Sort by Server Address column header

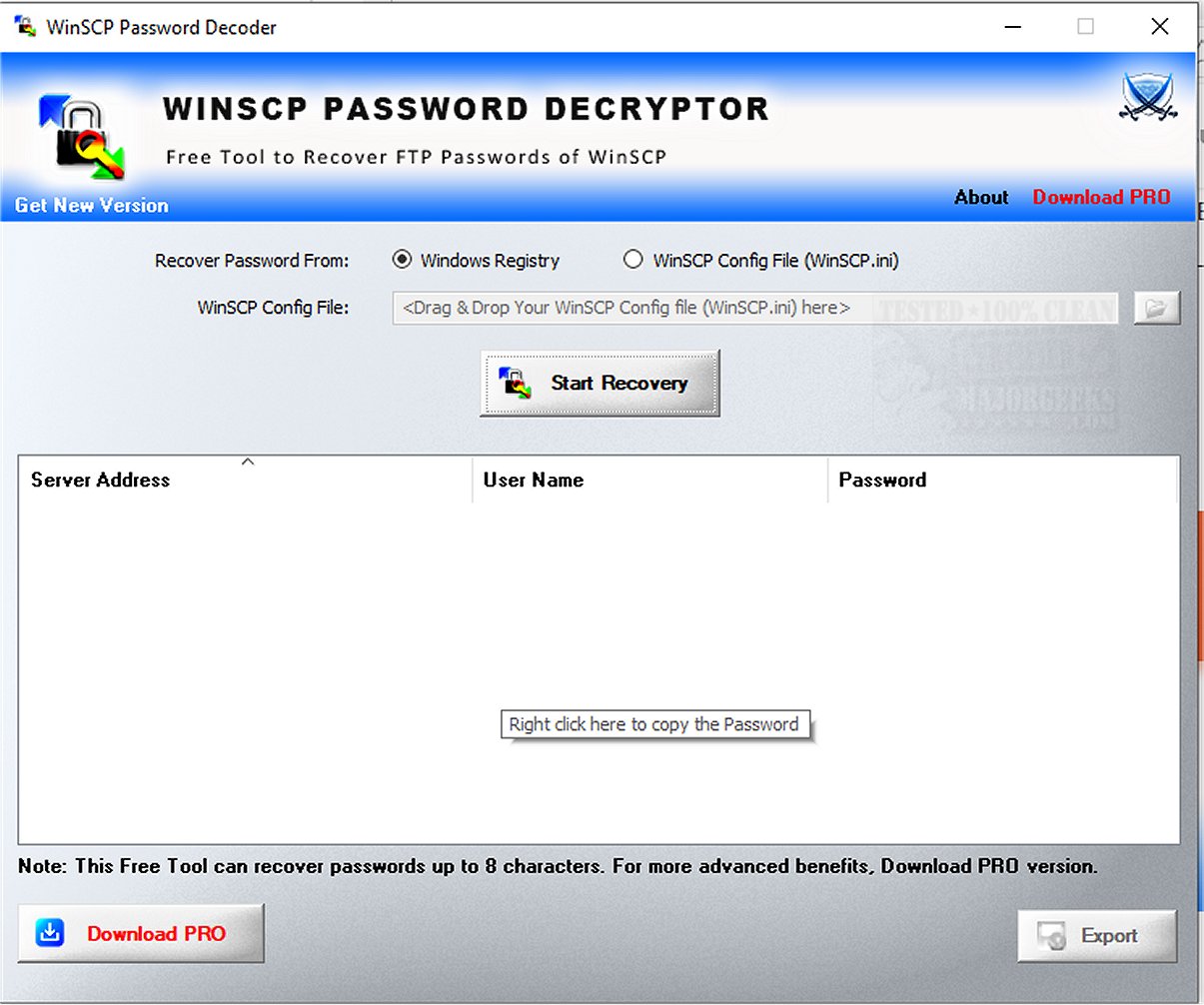coord(245,480)
